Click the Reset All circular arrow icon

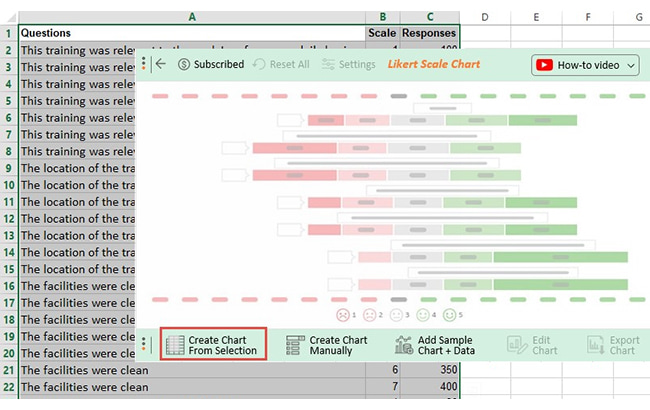point(259,64)
